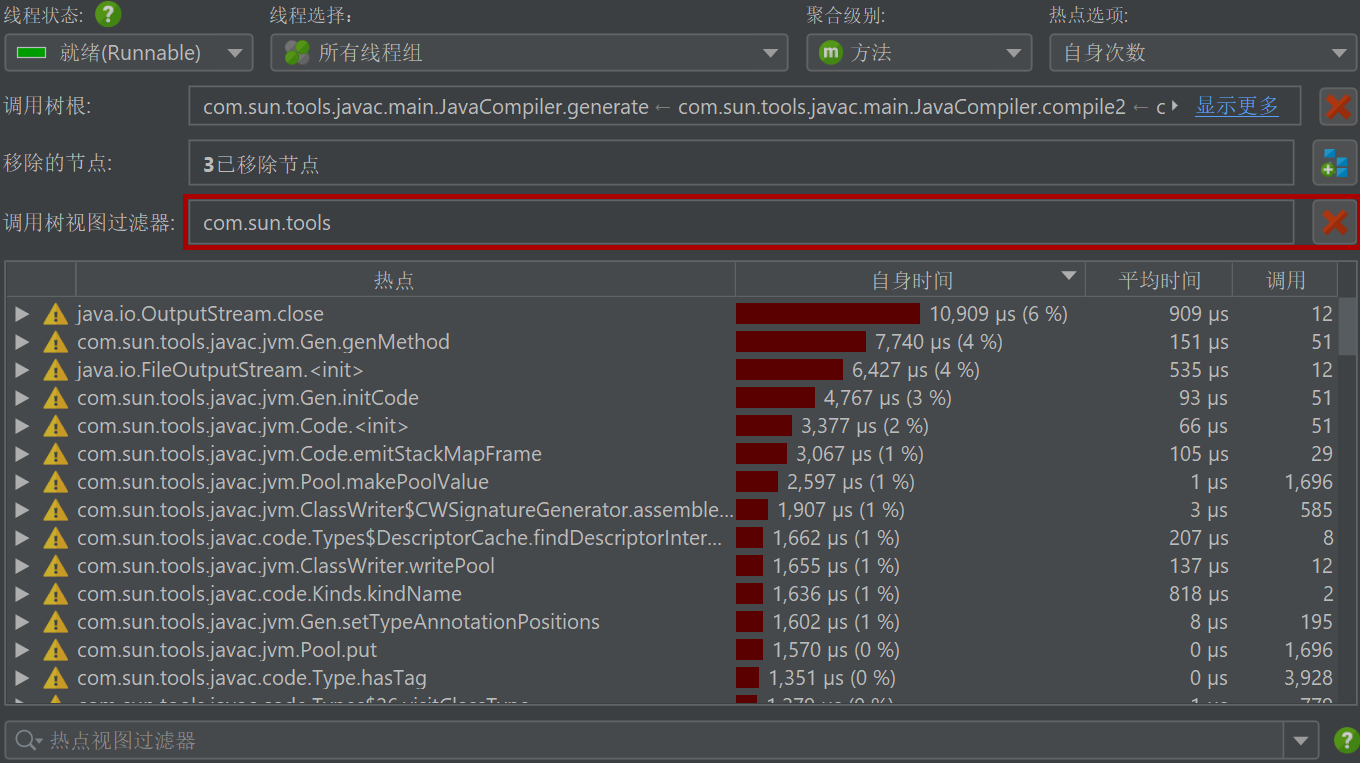This screenshot has height=763, width=1360.
Task: Open the 就绪(Runnable) thread status dropdown
Action: point(128,53)
